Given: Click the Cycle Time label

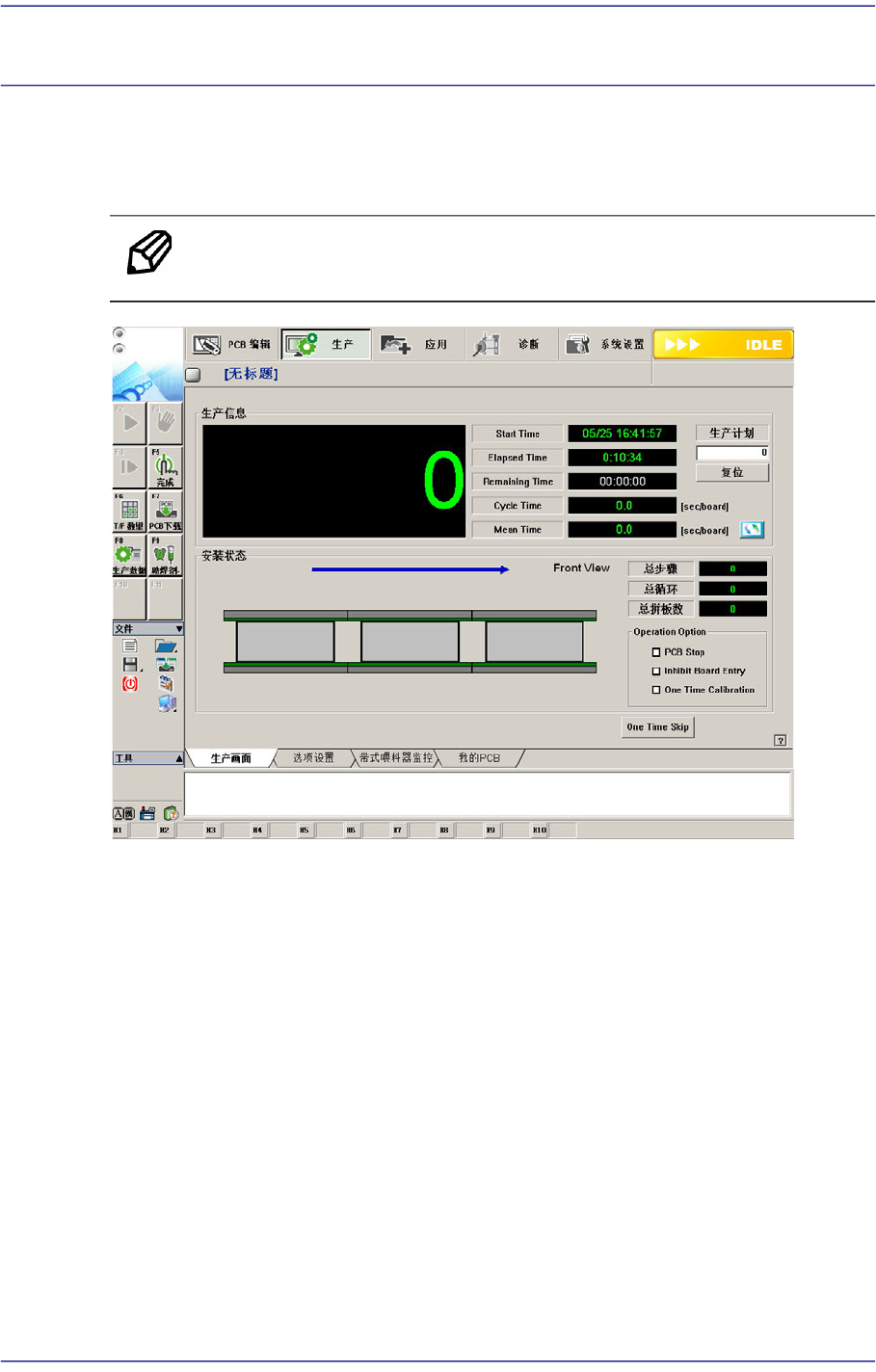Looking at the screenshot, I should pos(518,506).
